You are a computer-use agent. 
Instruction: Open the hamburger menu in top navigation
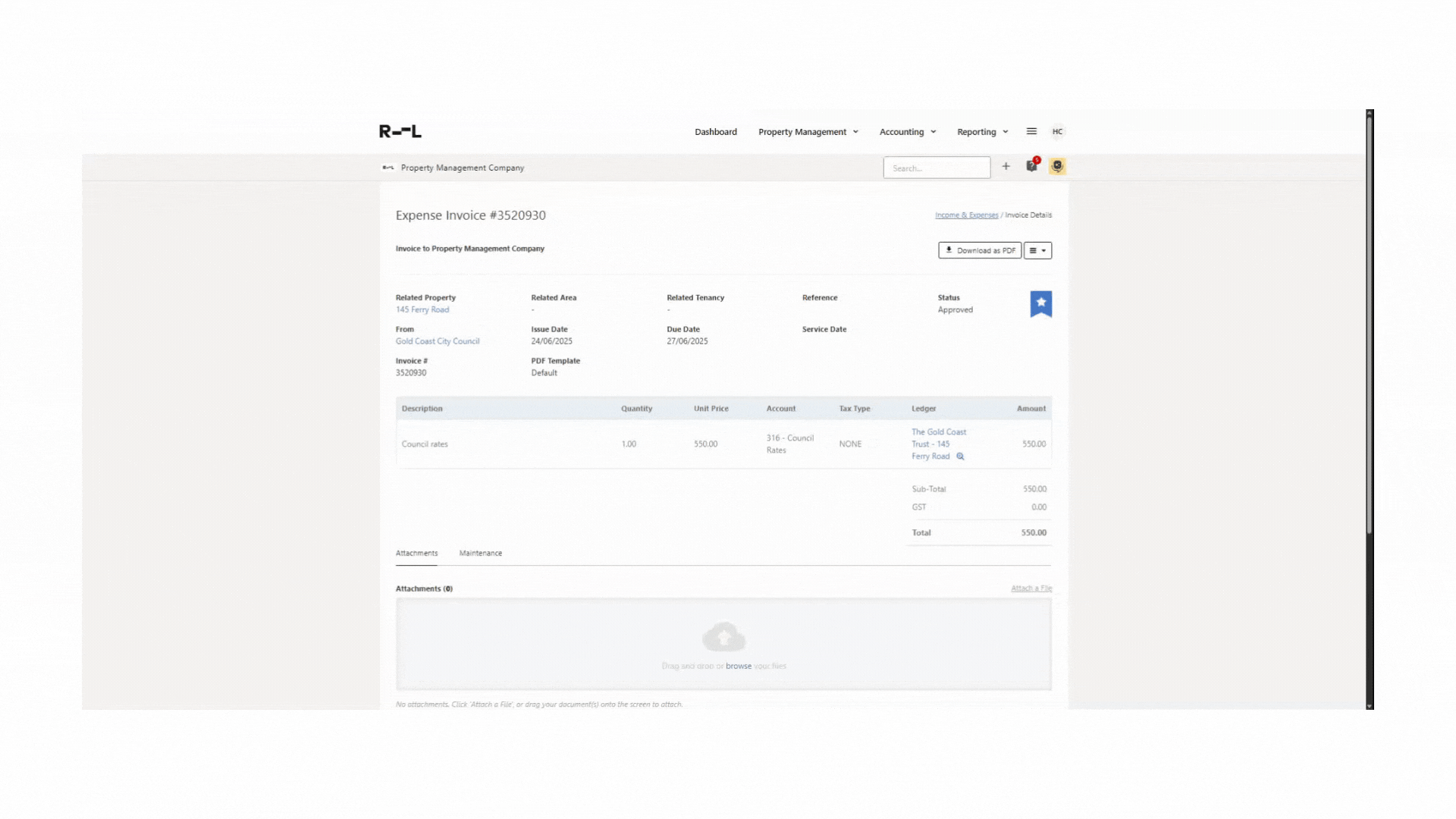click(x=1031, y=131)
